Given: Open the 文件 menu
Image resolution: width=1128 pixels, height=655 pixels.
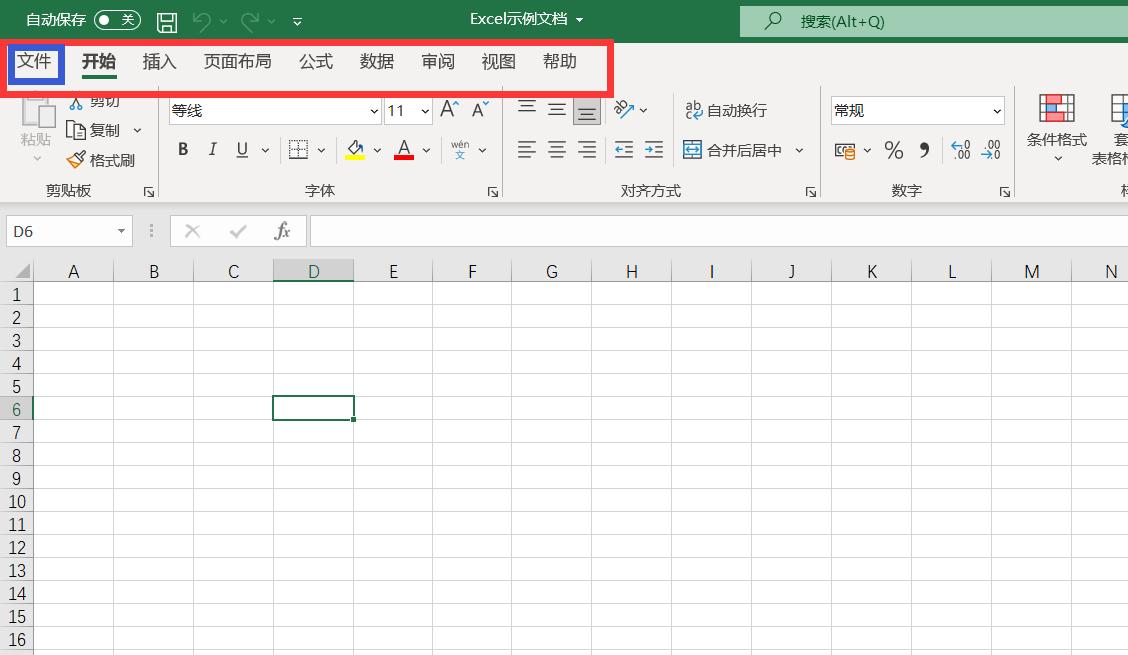Looking at the screenshot, I should point(36,61).
